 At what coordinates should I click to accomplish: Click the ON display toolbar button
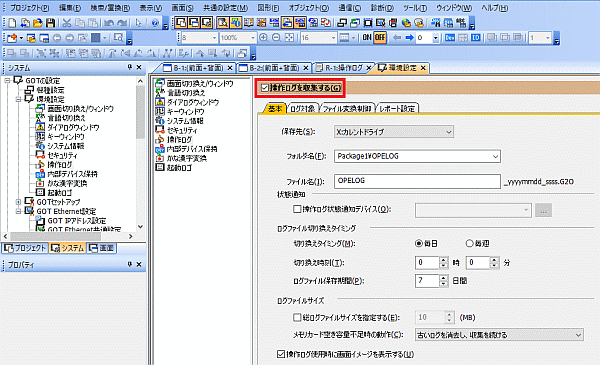[x=367, y=37]
